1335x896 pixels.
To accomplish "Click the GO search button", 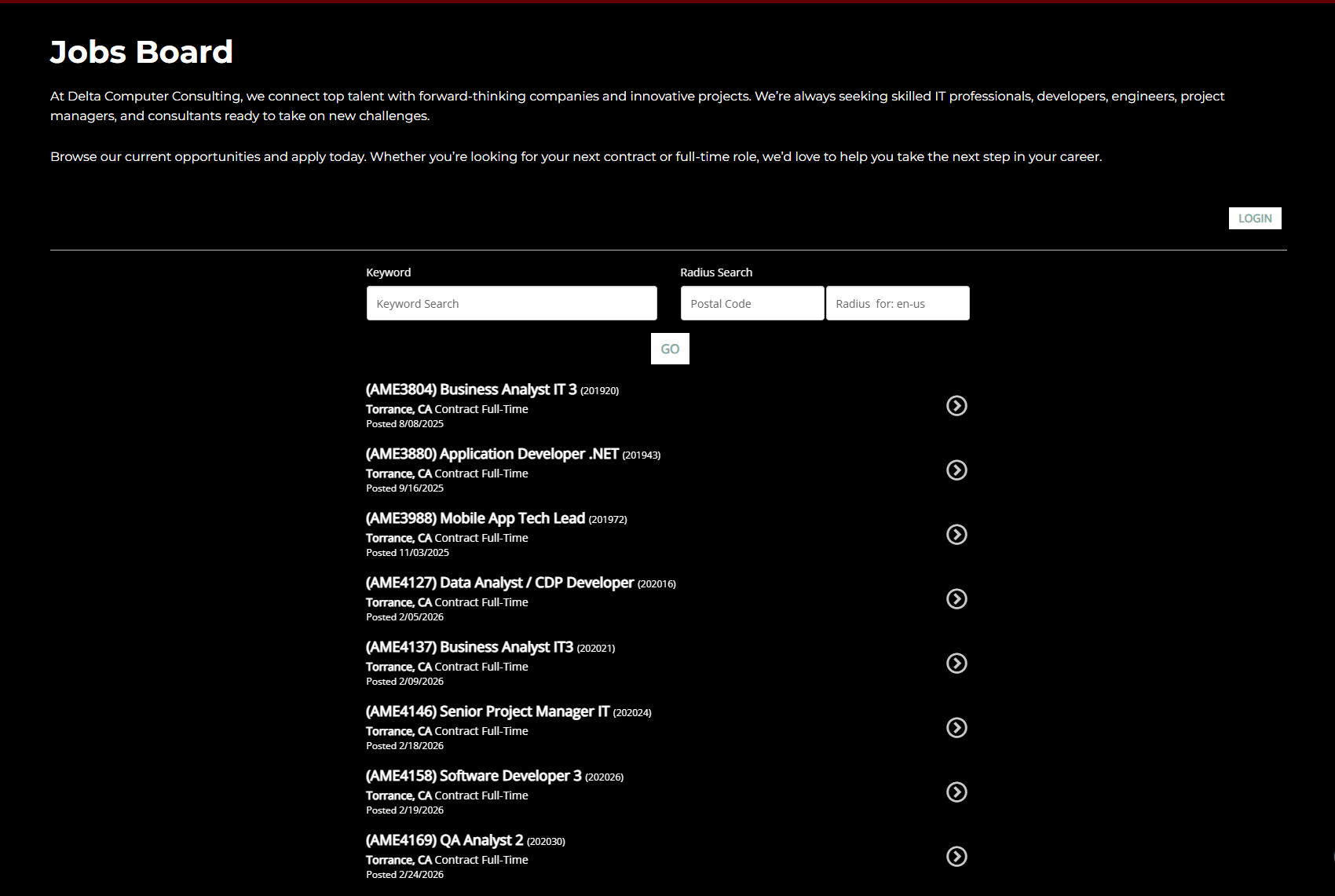I will click(x=670, y=349).
